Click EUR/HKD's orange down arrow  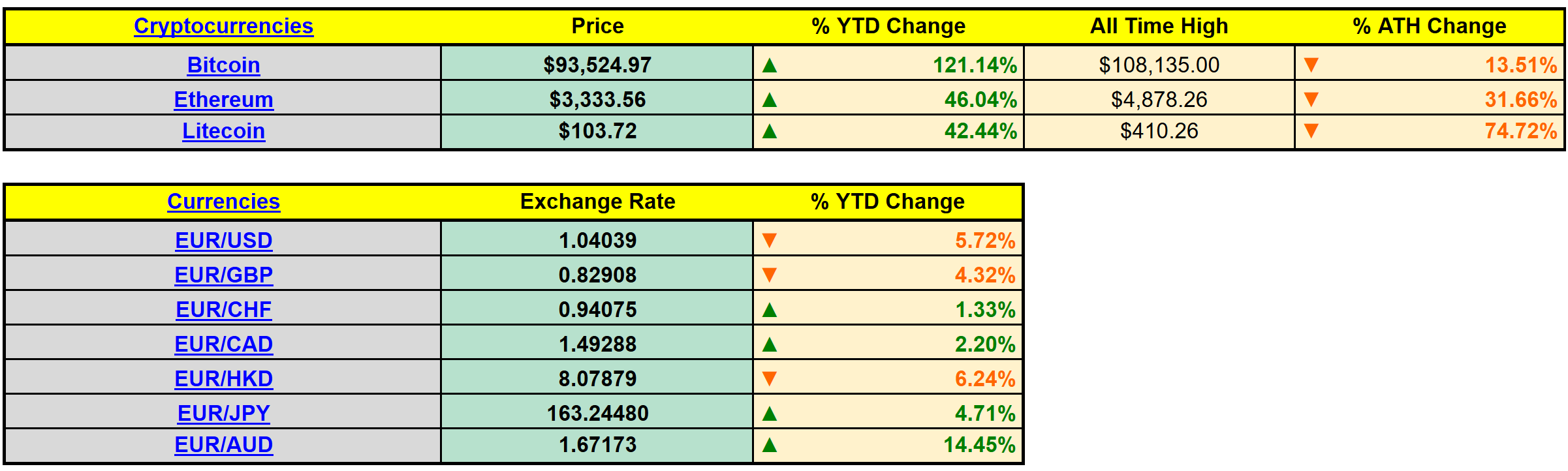pyautogui.click(x=770, y=379)
